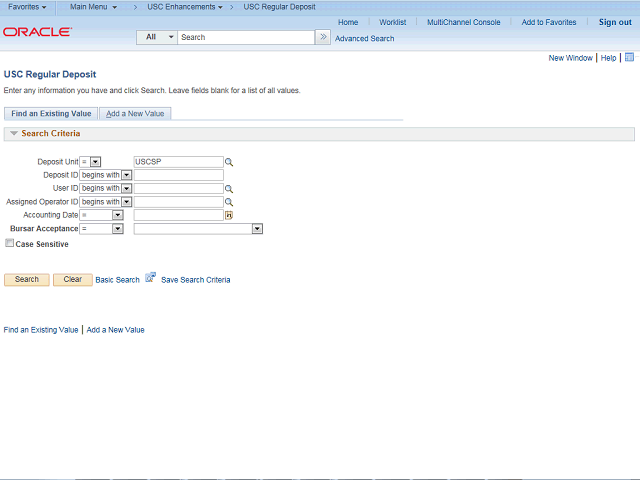640x480 pixels.
Task: Select the Find an Existing Value tab
Action: pyautogui.click(x=51, y=113)
